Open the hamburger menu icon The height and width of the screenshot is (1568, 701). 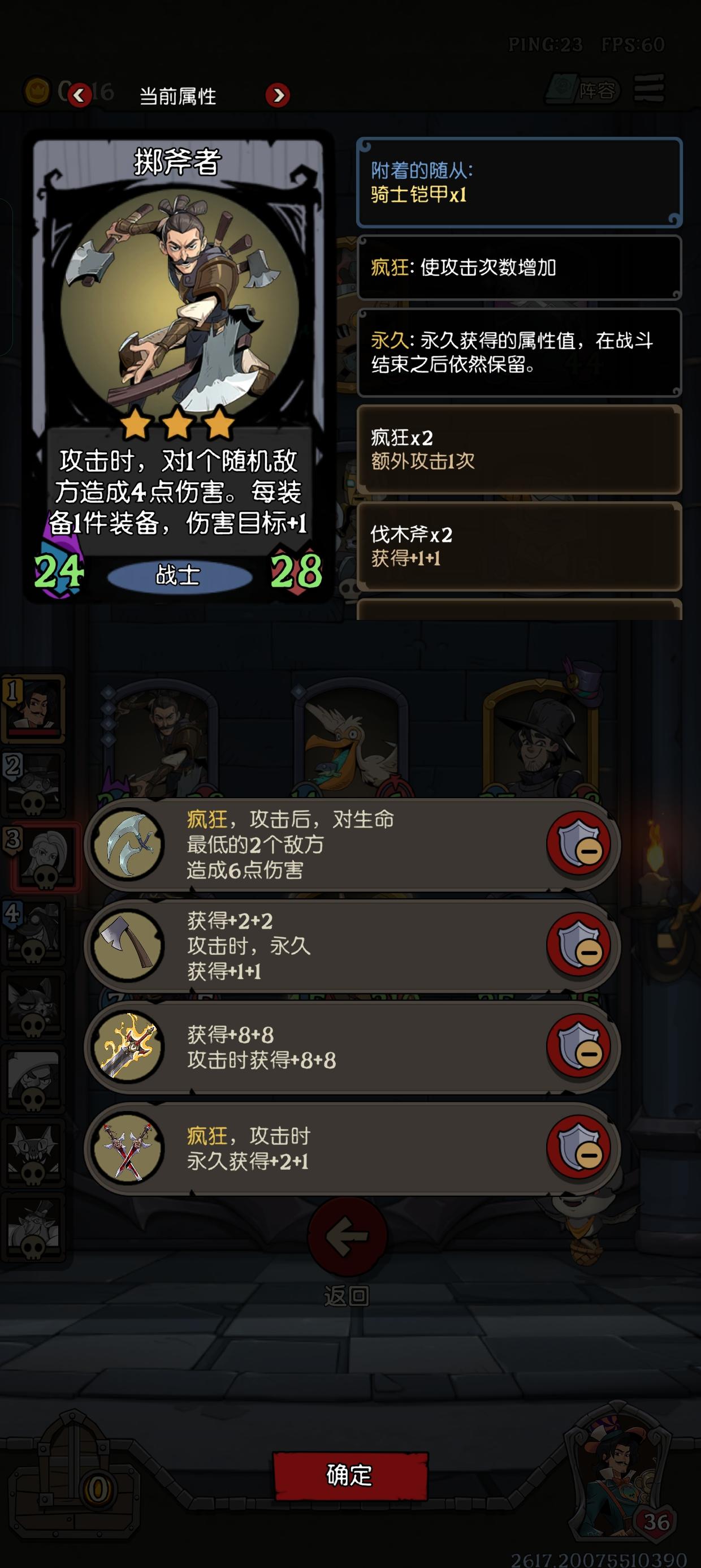click(x=648, y=89)
